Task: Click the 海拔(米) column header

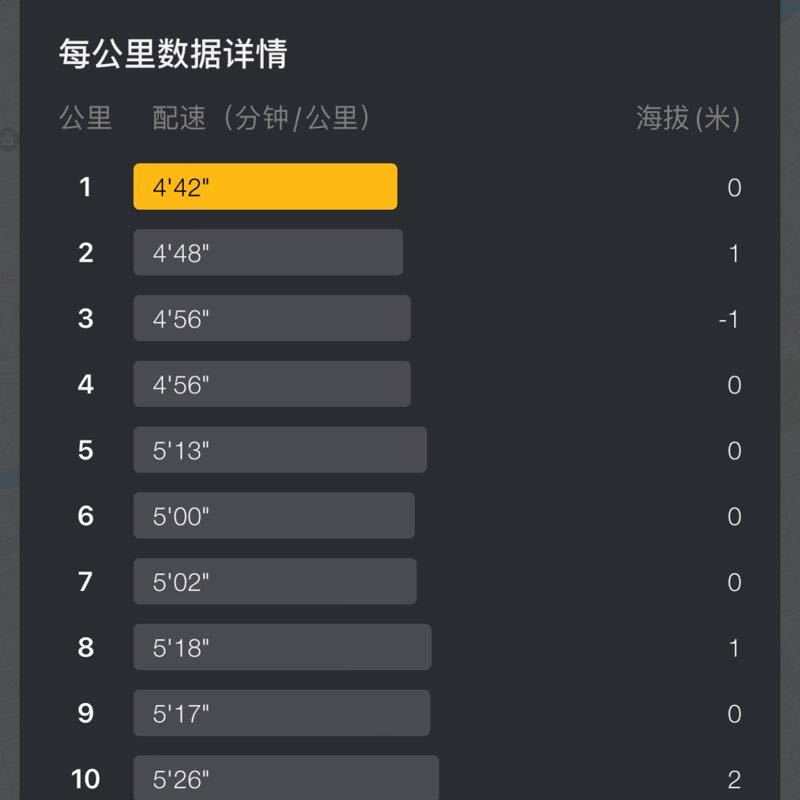Action: click(x=688, y=118)
